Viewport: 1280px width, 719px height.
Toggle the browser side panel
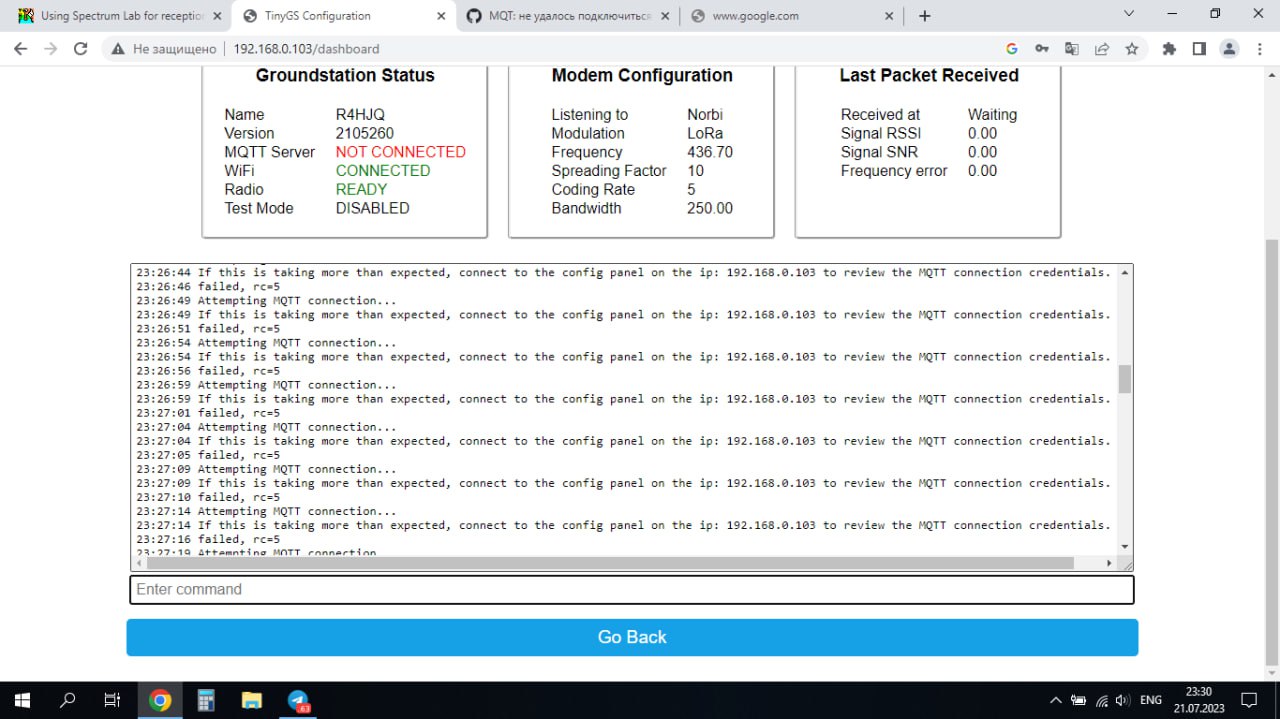click(1199, 48)
